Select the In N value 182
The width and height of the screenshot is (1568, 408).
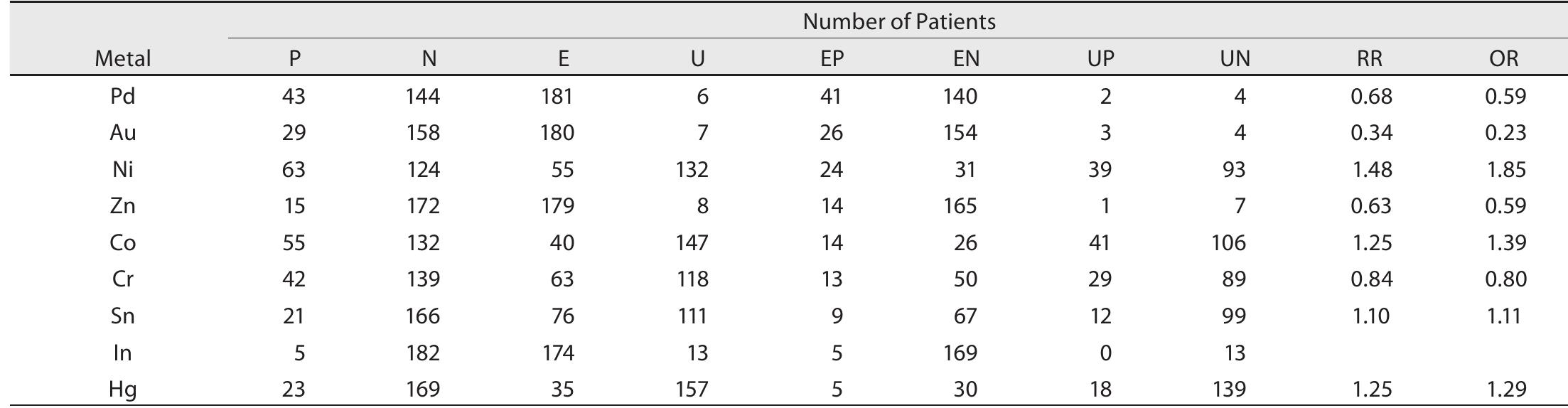423,353
